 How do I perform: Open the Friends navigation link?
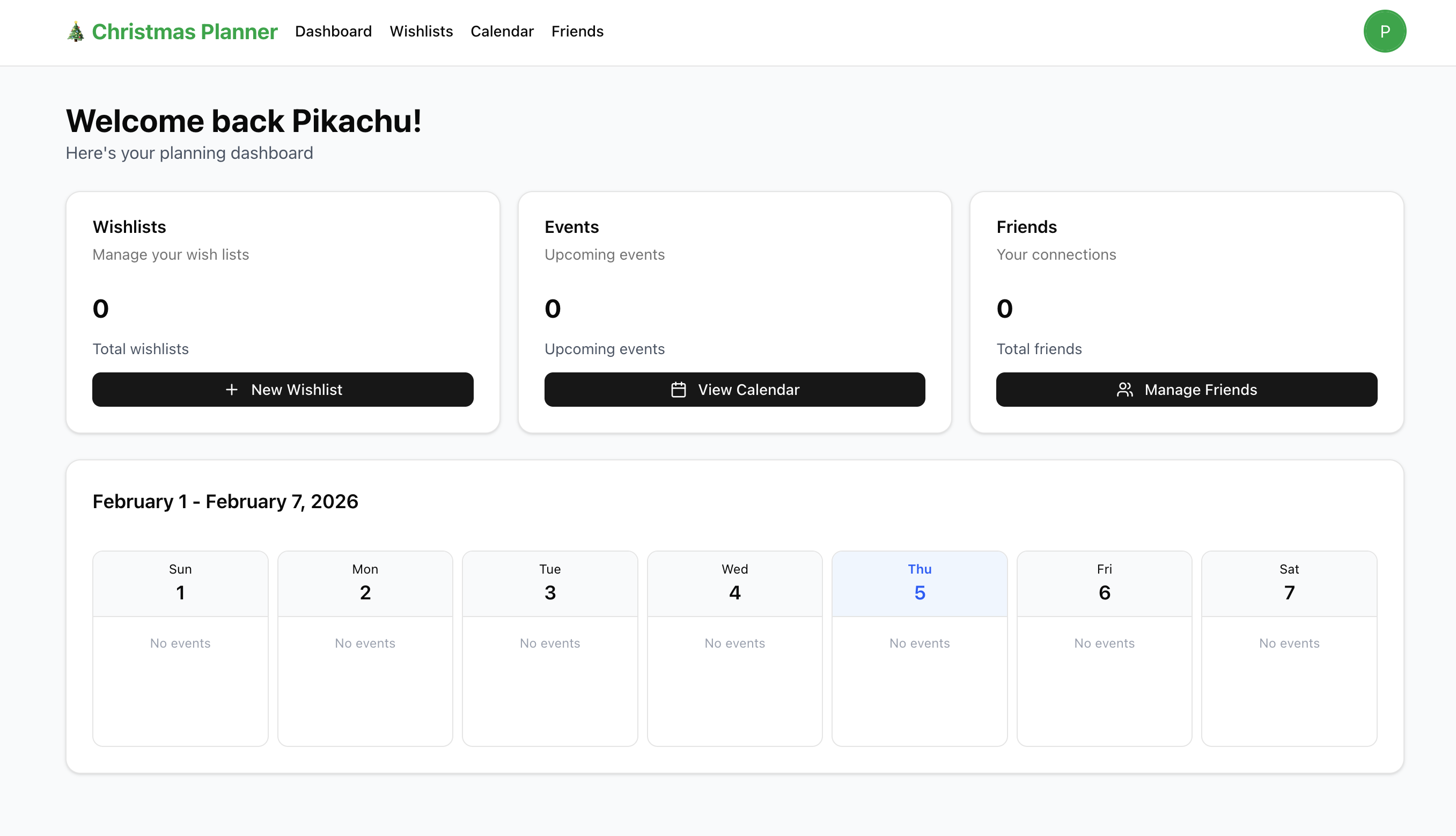(x=577, y=32)
